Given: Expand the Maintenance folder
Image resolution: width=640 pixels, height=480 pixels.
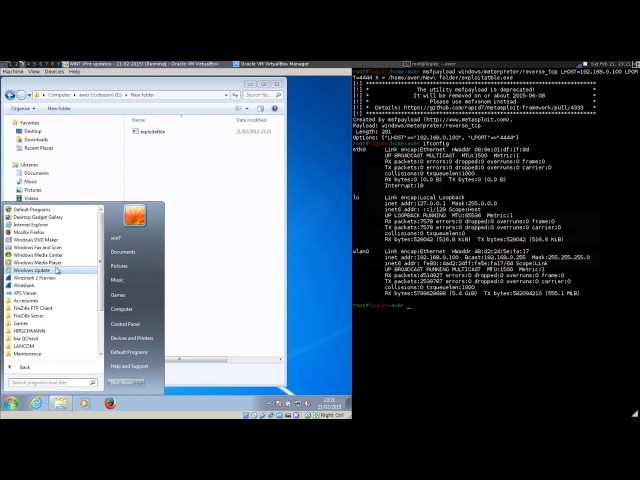Looking at the screenshot, I should (x=27, y=354).
